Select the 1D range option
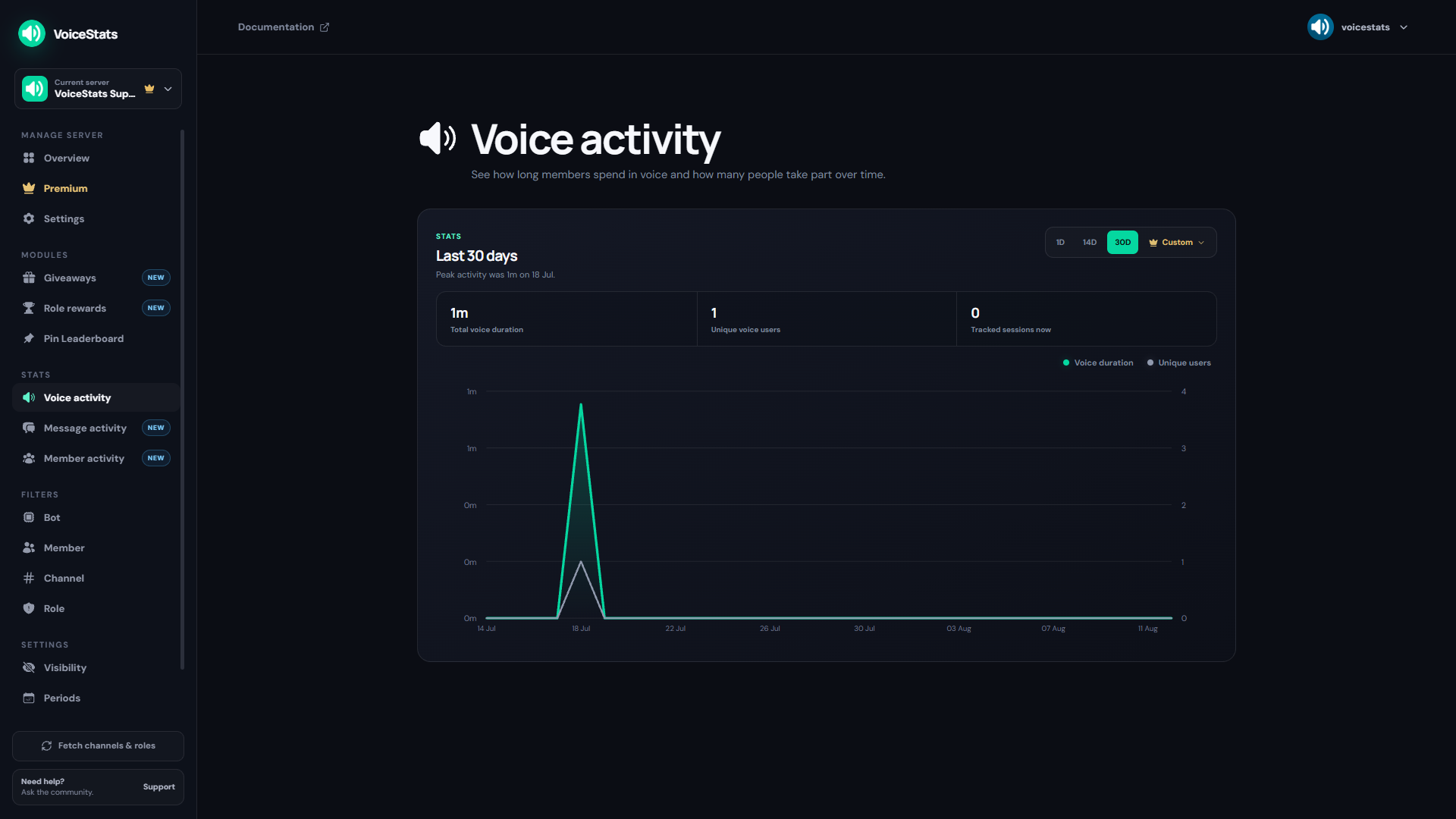The width and height of the screenshot is (1456, 819). pyautogui.click(x=1060, y=243)
